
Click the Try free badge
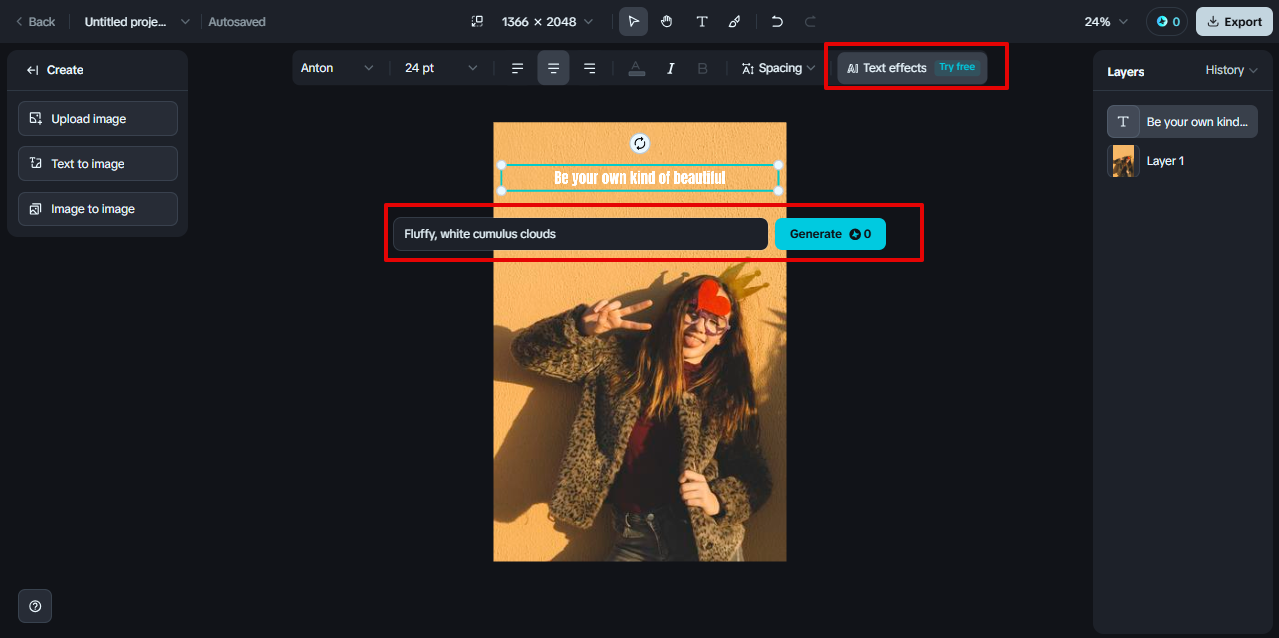pos(957,68)
